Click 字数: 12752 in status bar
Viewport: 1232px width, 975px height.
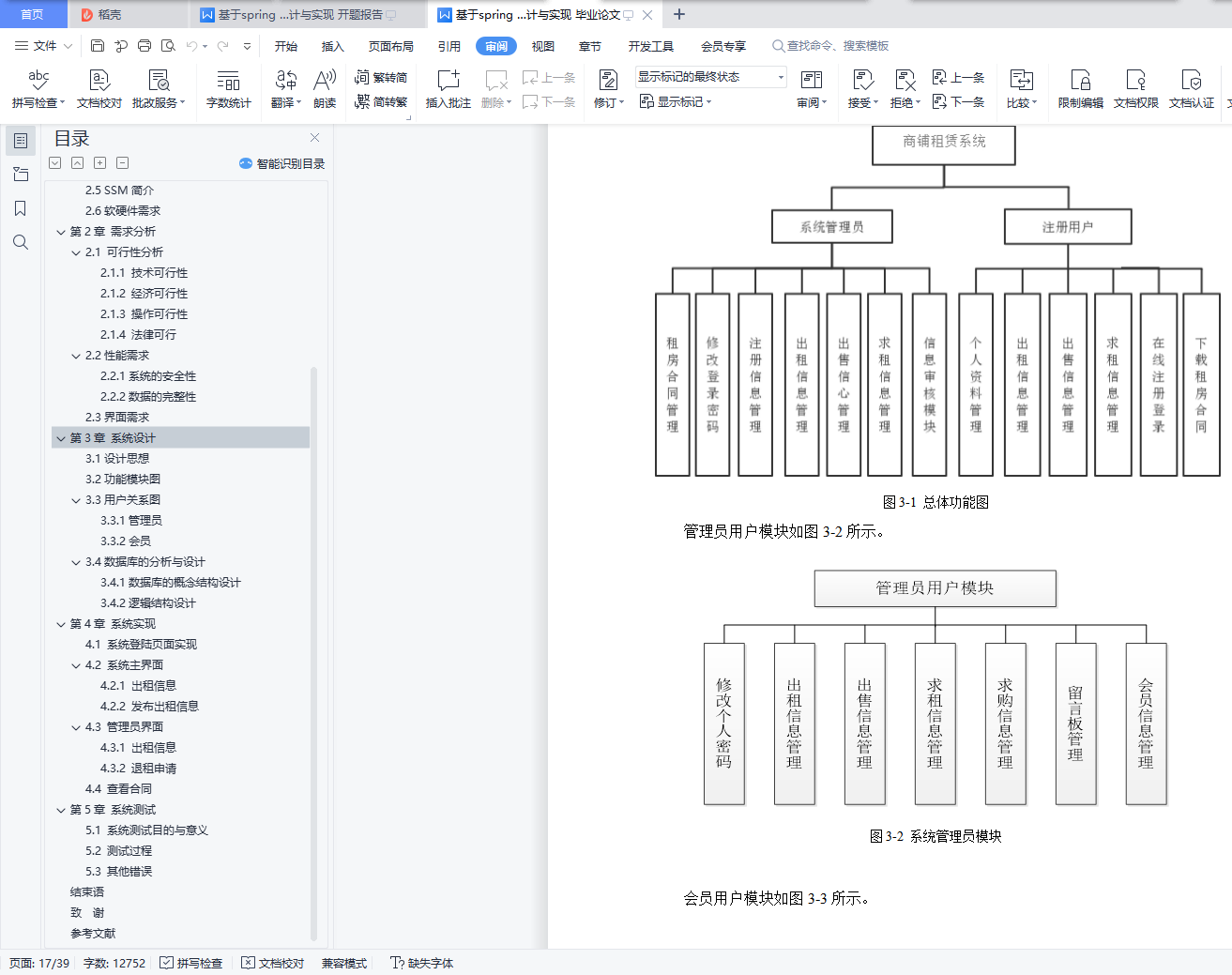114,963
